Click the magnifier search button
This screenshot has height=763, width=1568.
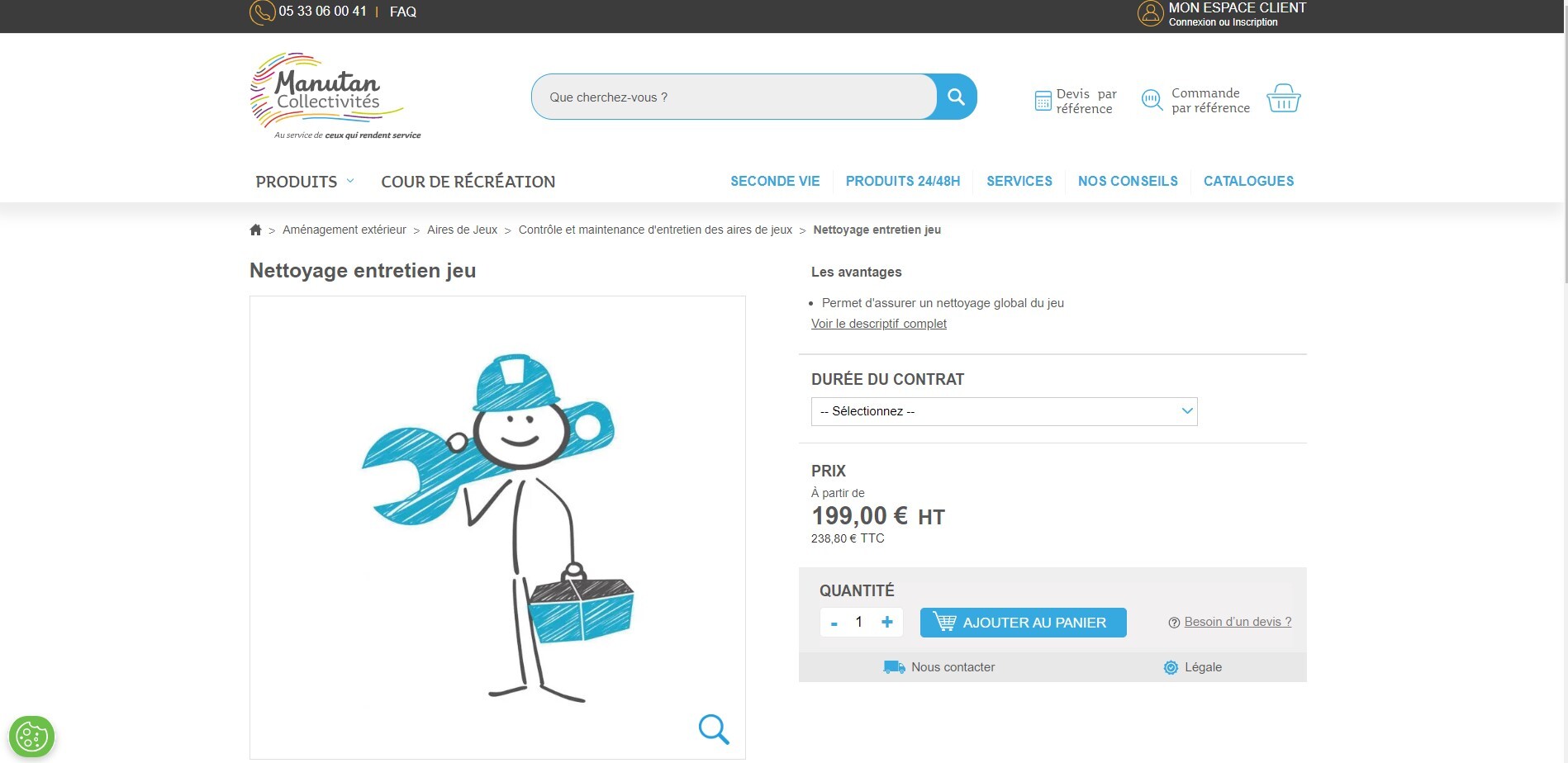pos(956,97)
